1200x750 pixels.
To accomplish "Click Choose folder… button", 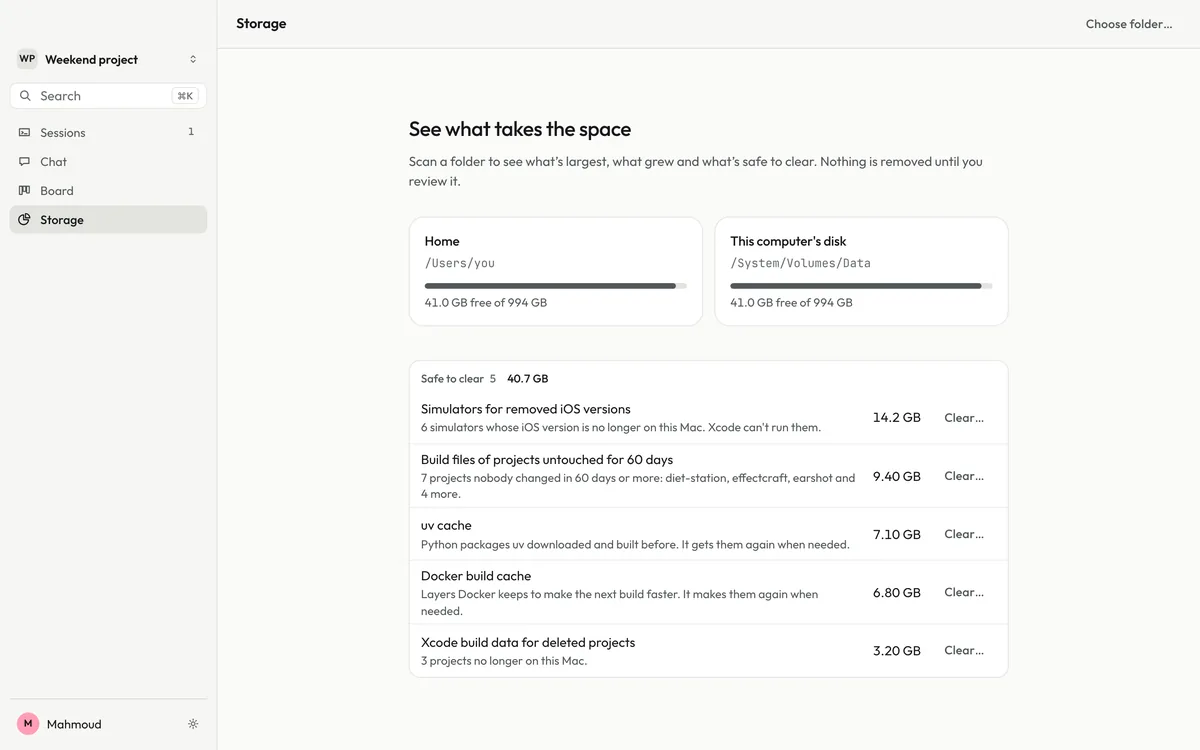I will pyautogui.click(x=1129, y=24).
